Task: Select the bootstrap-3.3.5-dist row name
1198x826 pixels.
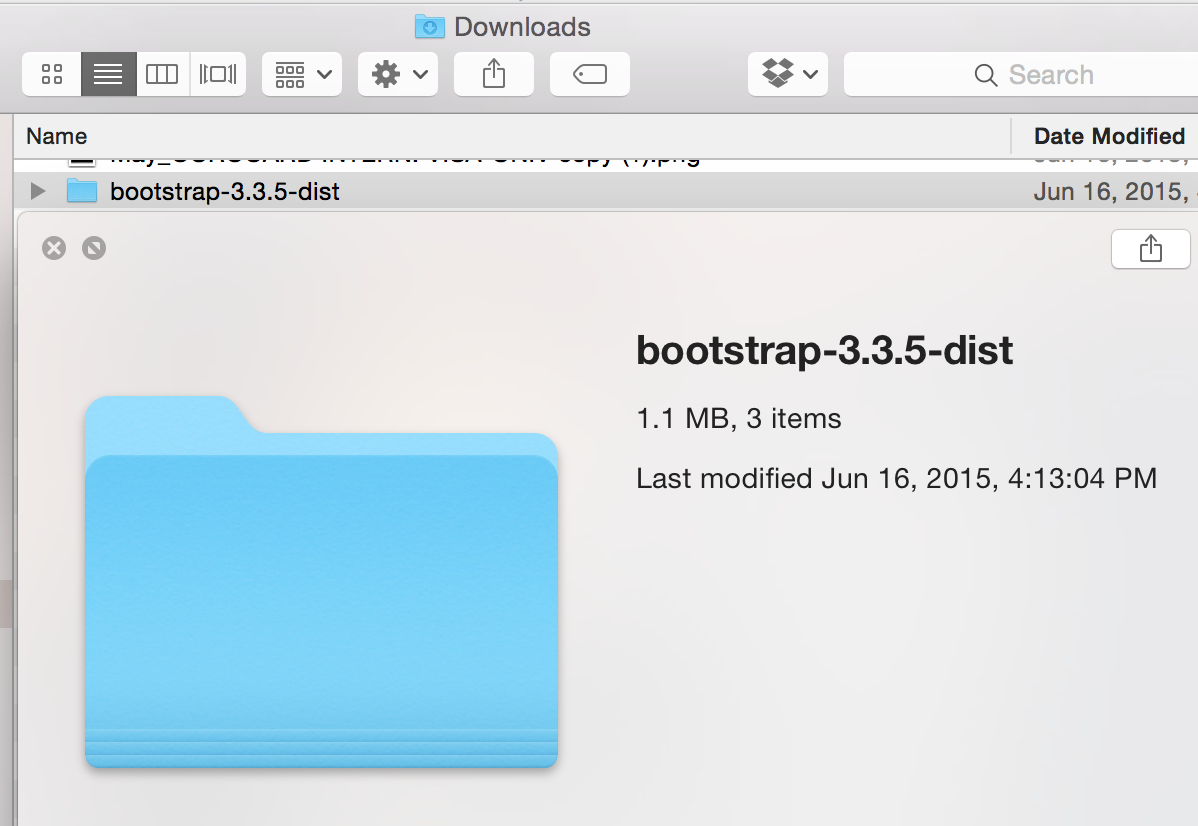Action: pyautogui.click(x=225, y=191)
